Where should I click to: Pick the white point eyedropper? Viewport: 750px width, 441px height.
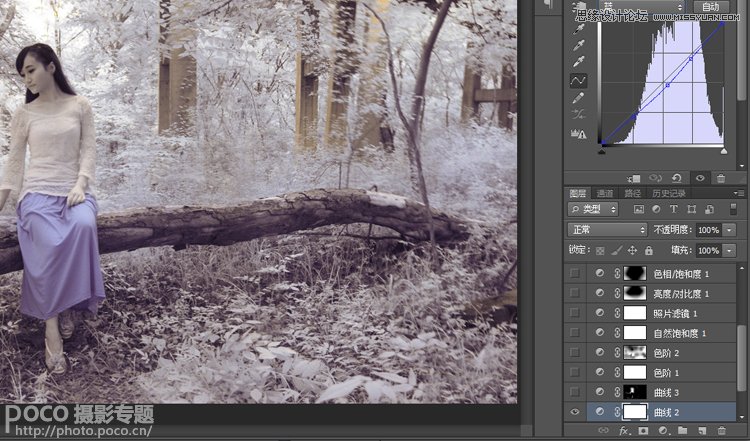pyautogui.click(x=578, y=62)
